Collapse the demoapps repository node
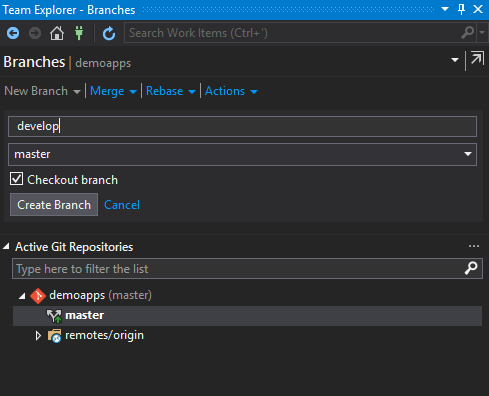 22,296
